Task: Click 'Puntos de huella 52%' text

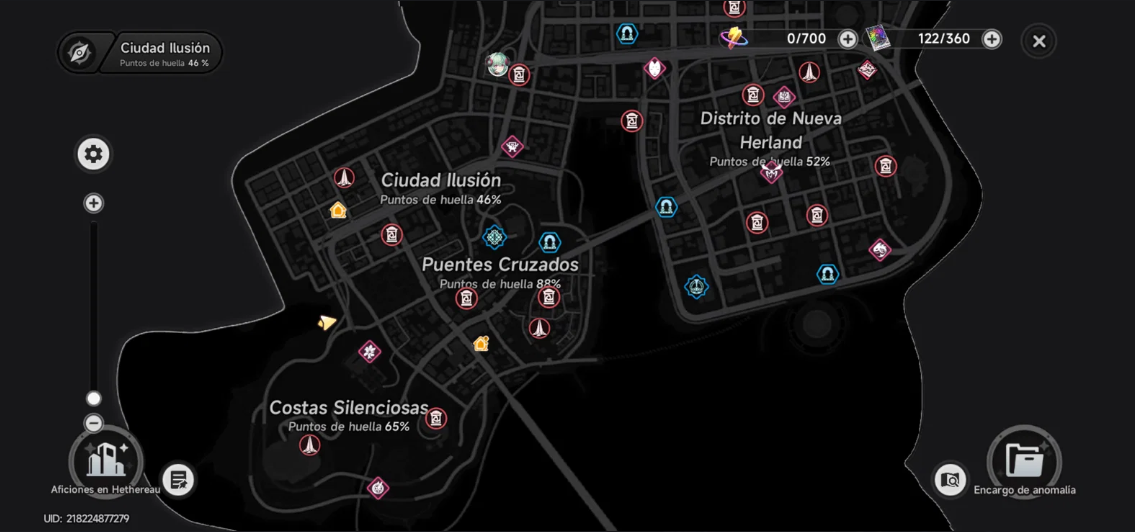Action: [770, 161]
